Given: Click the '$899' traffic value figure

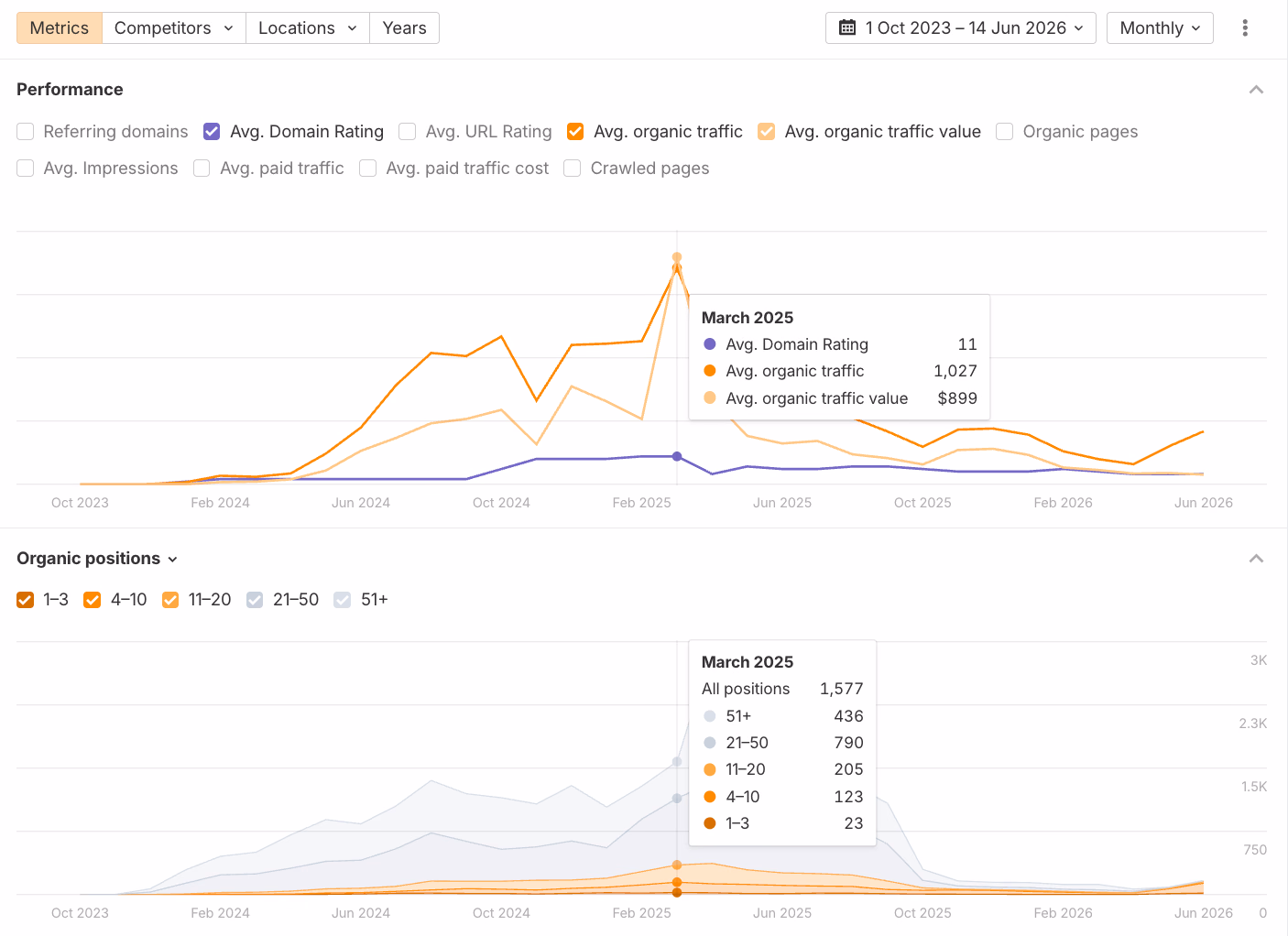Looking at the screenshot, I should click(x=957, y=398).
